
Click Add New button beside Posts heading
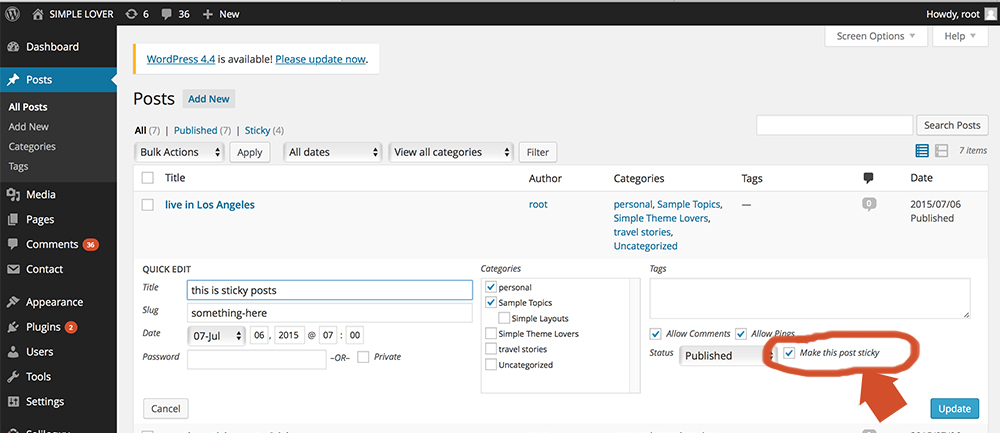(x=209, y=99)
